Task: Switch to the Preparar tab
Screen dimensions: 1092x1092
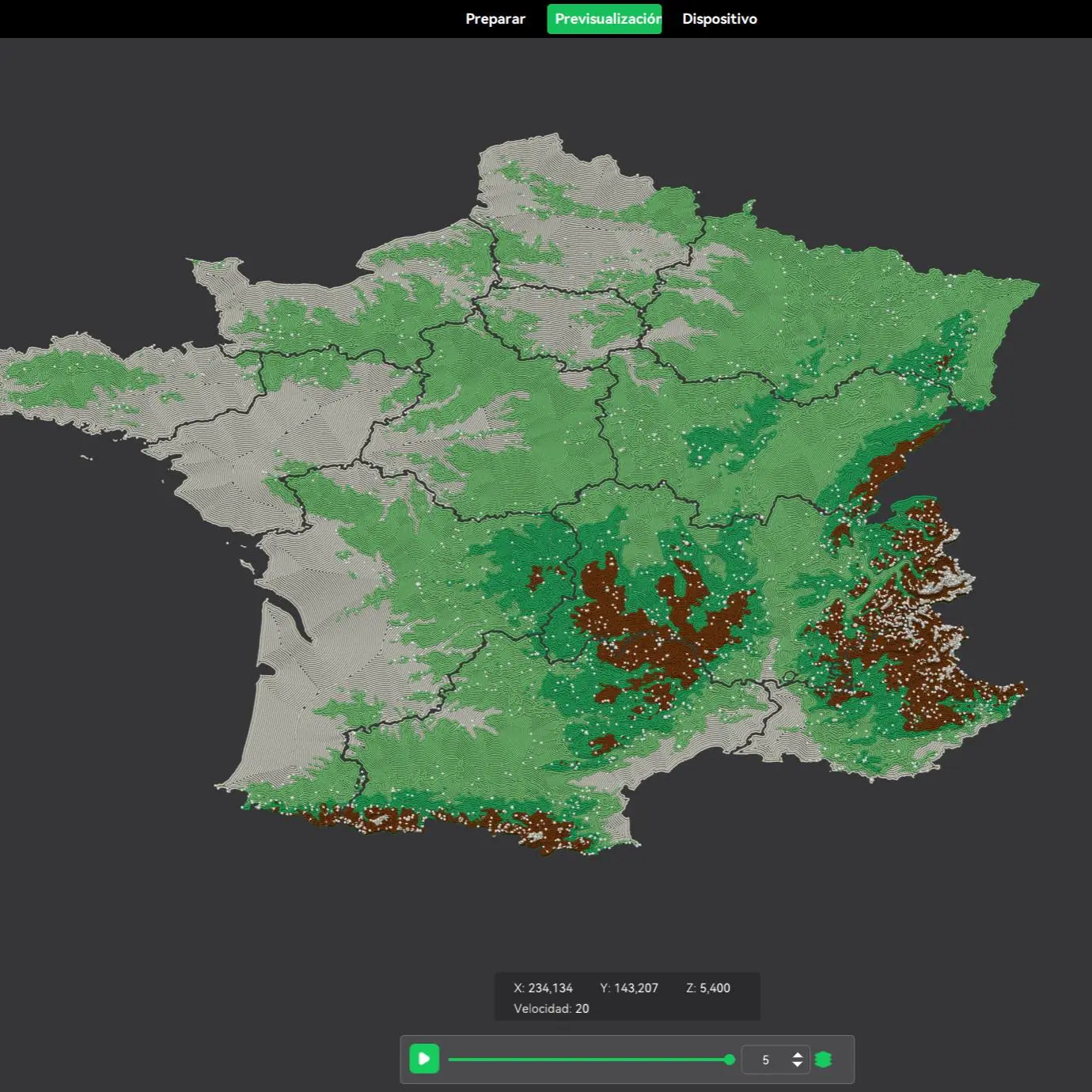Action: click(495, 19)
